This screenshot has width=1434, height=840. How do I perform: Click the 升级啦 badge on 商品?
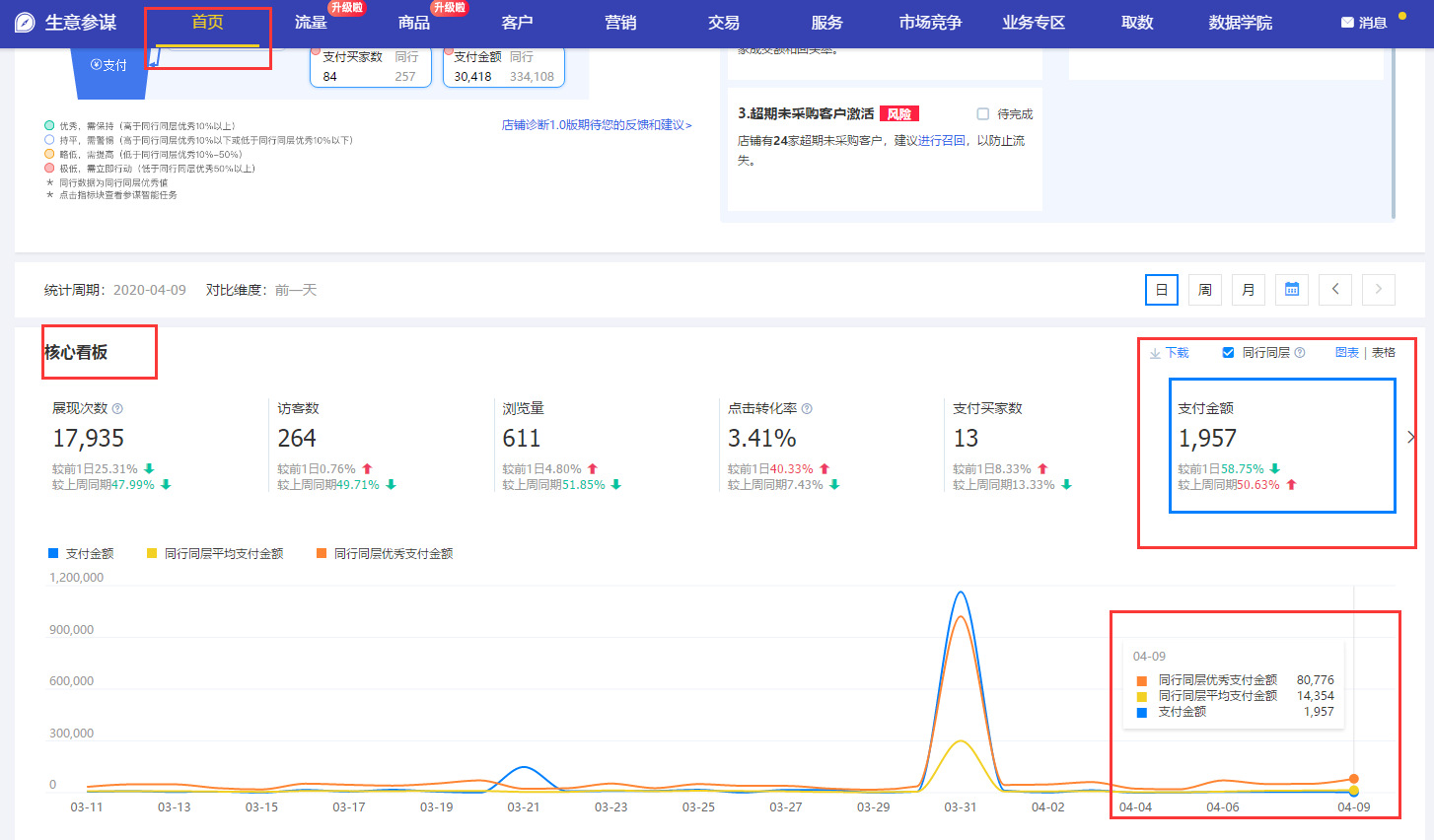(449, 7)
